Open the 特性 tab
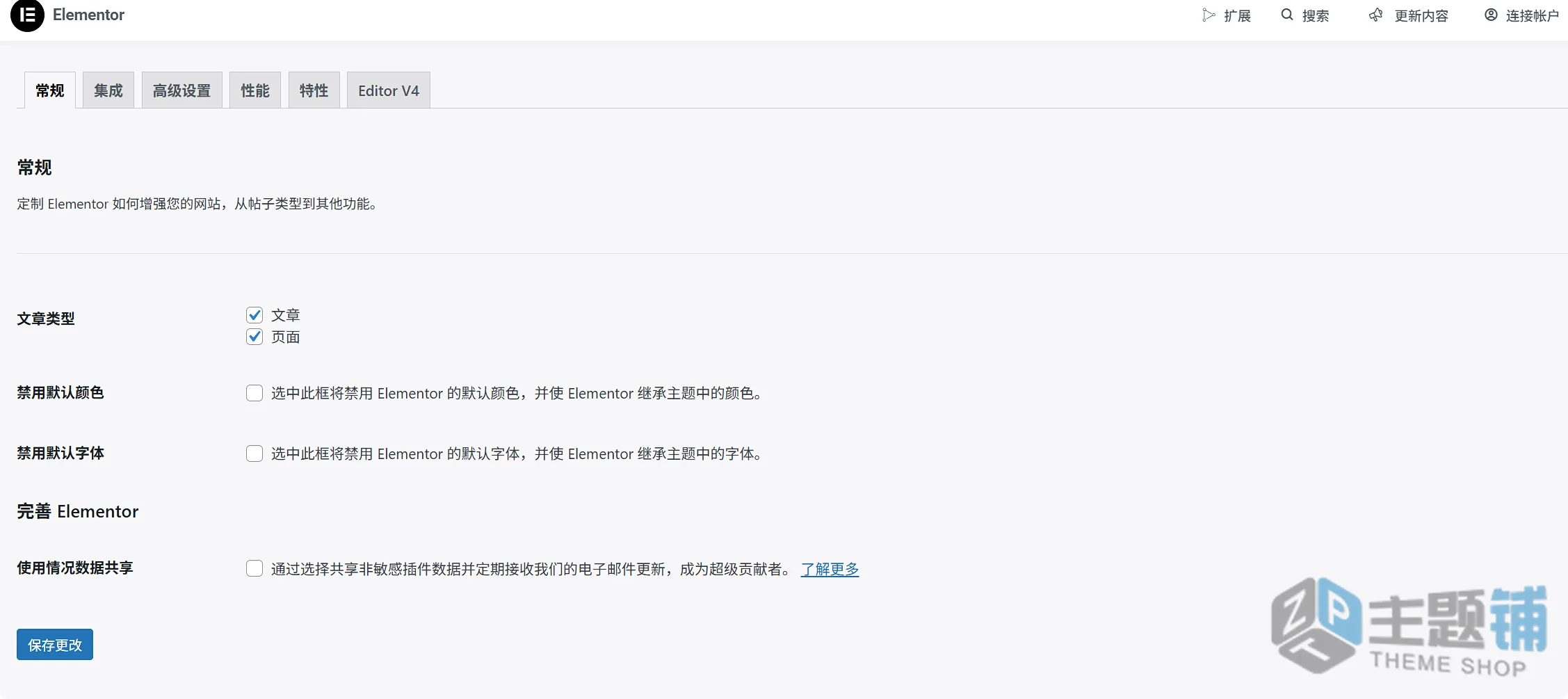The image size is (1568, 699). (314, 90)
